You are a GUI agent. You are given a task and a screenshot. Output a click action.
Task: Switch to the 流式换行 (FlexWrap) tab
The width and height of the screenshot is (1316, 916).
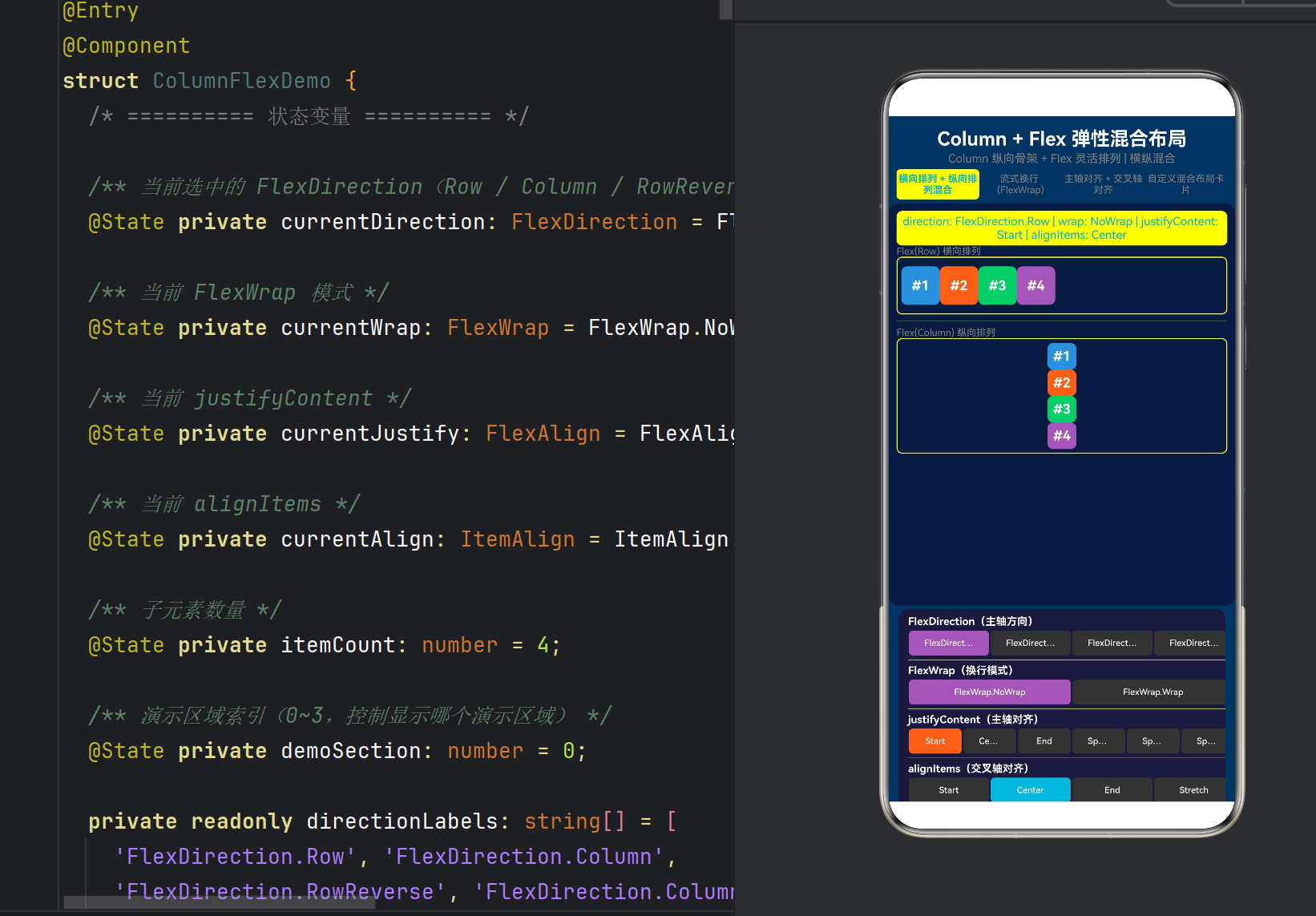pos(1020,184)
